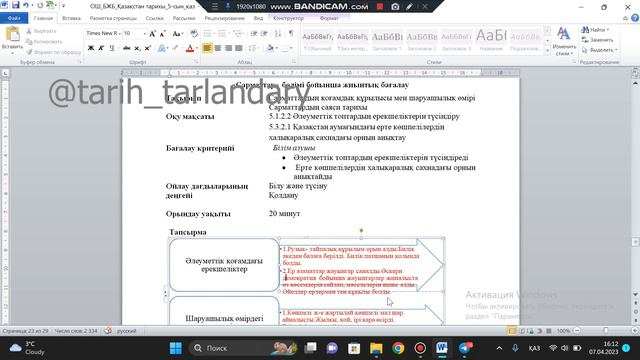This screenshot has width=640, height=360.
Task: Select the Әлеуметтік қоғамдағы ерекшеліктер shape
Action: (224, 265)
